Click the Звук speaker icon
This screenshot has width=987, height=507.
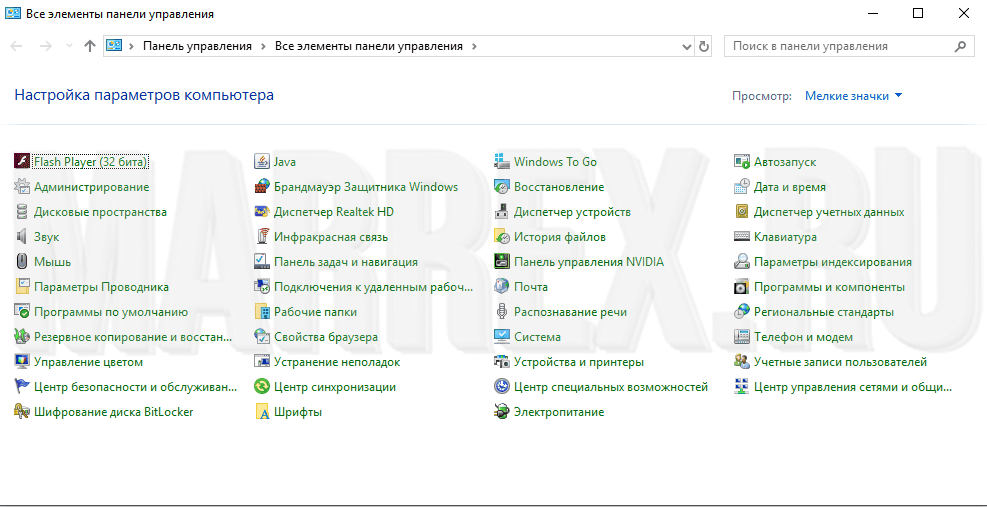pyautogui.click(x=22, y=237)
